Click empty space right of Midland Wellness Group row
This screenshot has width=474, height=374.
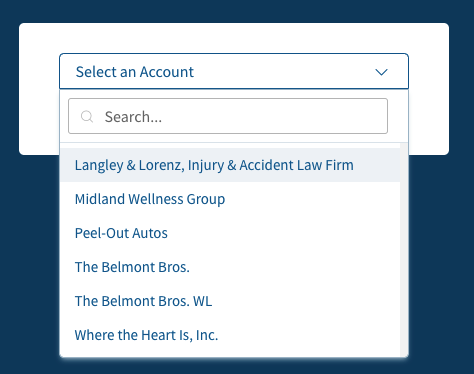pyautogui.click(x=312, y=199)
